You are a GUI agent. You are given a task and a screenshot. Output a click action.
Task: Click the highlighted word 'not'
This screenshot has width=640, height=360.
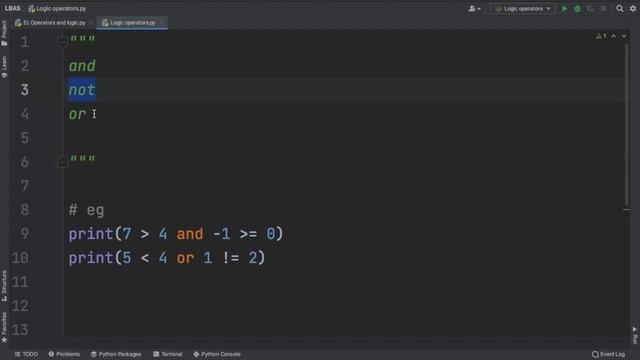pyautogui.click(x=82, y=90)
